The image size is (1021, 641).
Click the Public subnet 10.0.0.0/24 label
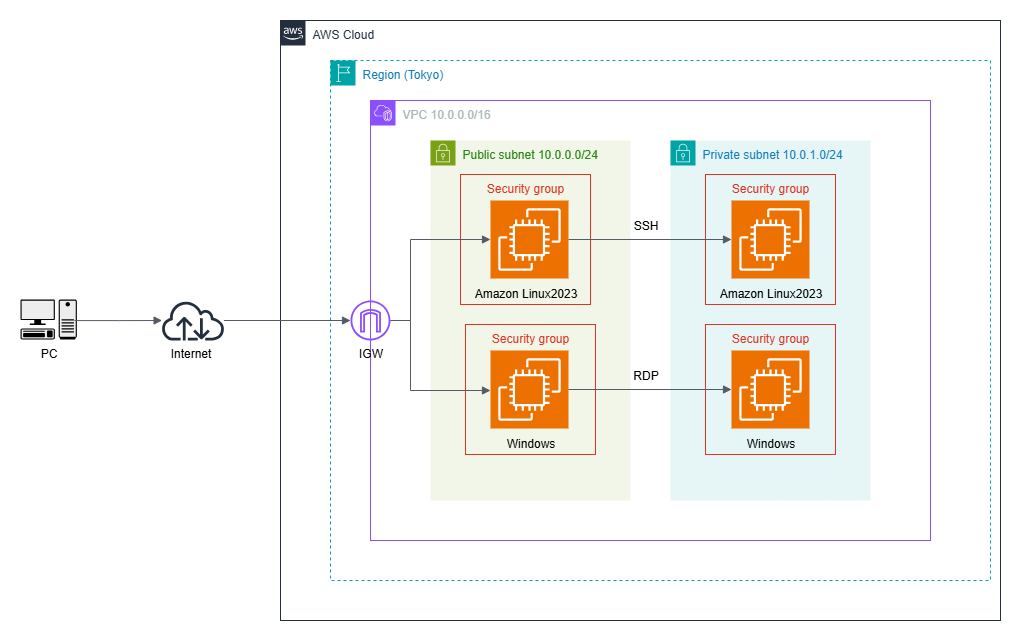528,154
